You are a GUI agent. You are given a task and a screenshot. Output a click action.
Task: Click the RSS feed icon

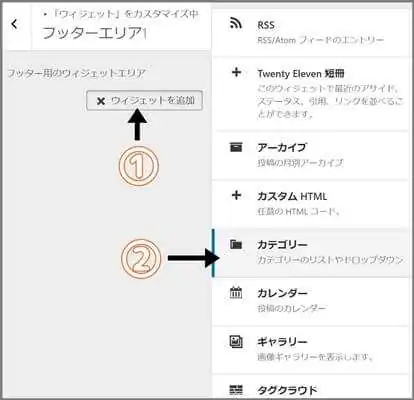(x=236, y=24)
